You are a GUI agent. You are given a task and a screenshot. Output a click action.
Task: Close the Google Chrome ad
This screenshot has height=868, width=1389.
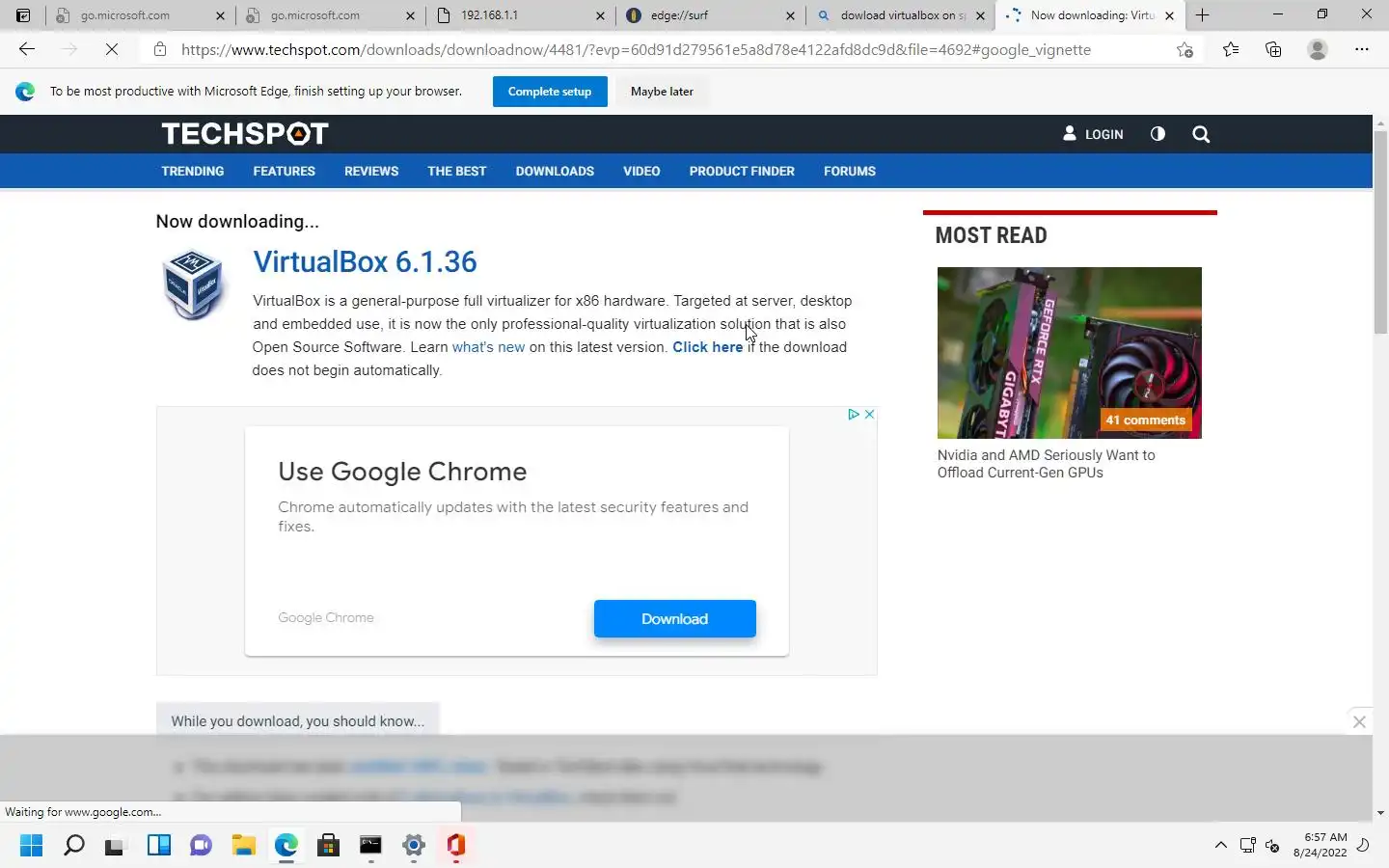coord(869,414)
